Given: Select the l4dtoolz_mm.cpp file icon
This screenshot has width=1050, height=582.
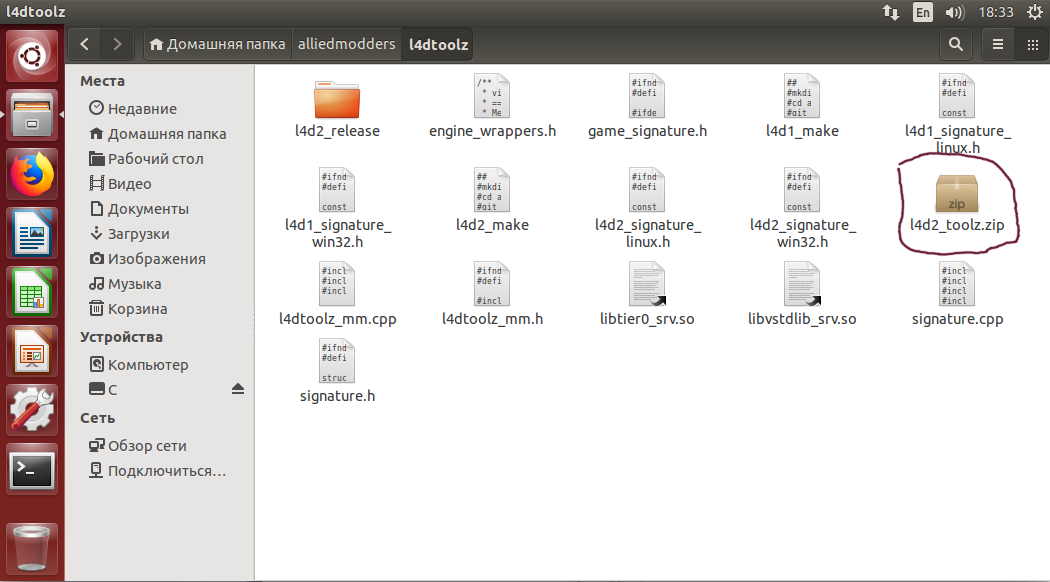Looking at the screenshot, I should [337, 284].
